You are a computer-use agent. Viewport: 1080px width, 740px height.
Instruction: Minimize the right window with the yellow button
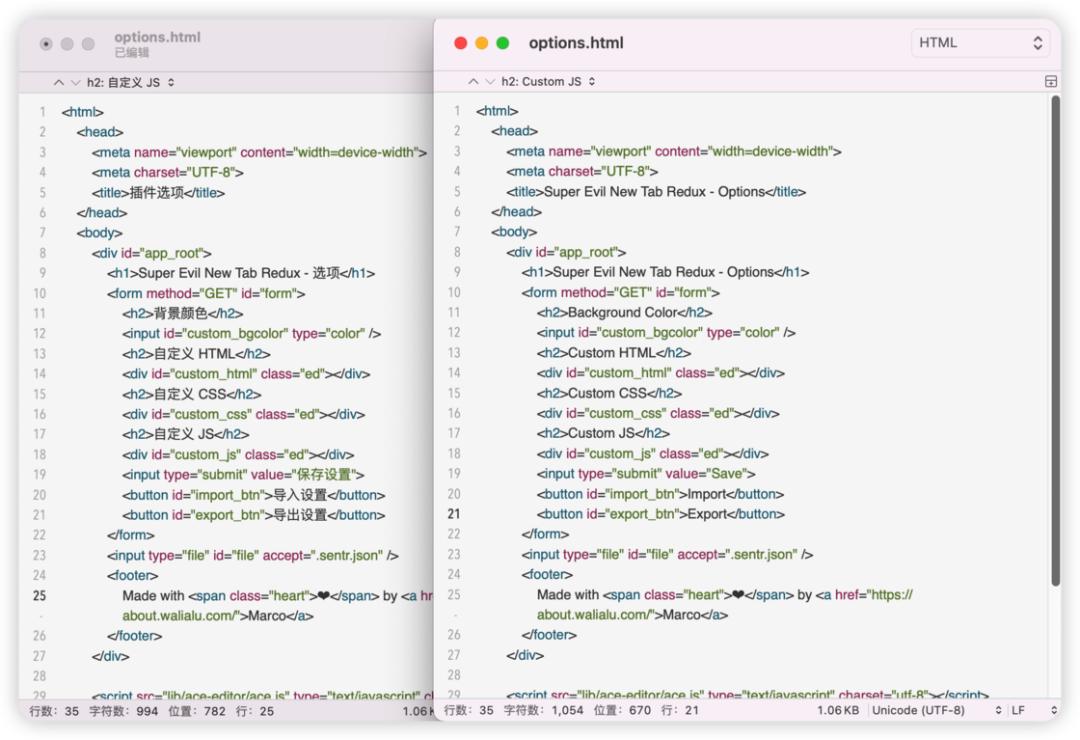click(482, 43)
